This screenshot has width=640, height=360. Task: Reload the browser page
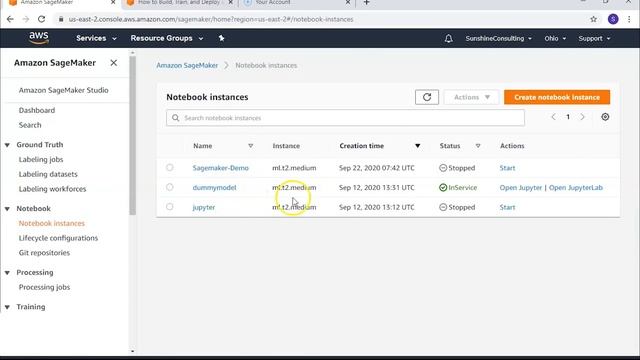click(x=41, y=19)
